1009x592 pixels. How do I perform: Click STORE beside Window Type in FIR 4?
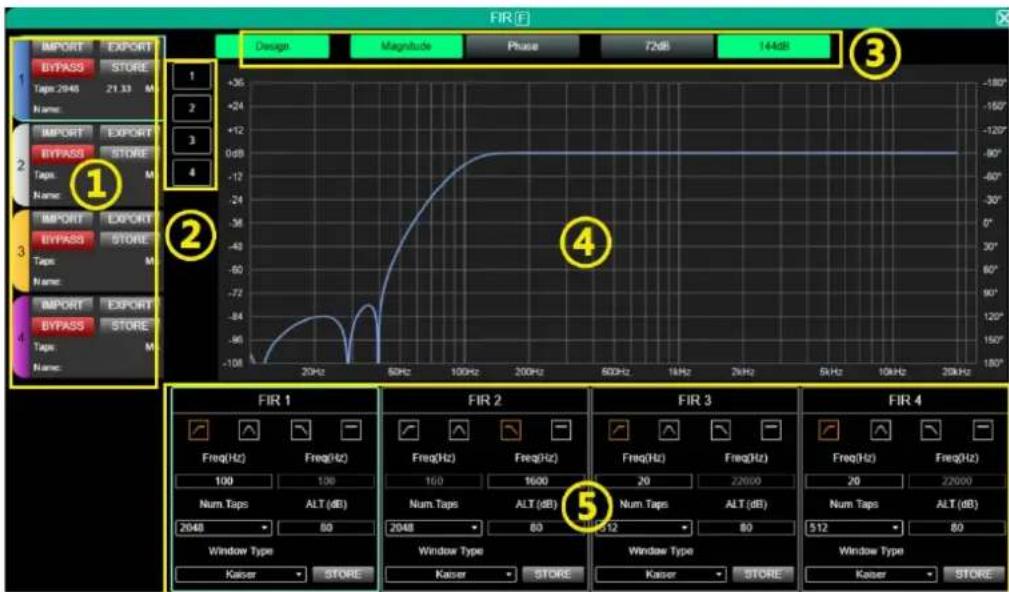coord(974,574)
